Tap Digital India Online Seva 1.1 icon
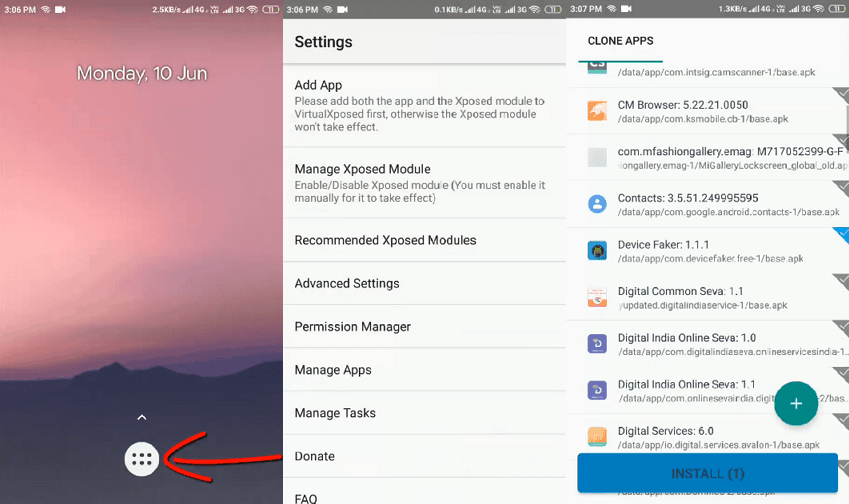Viewport: 849px width, 504px height. point(597,390)
